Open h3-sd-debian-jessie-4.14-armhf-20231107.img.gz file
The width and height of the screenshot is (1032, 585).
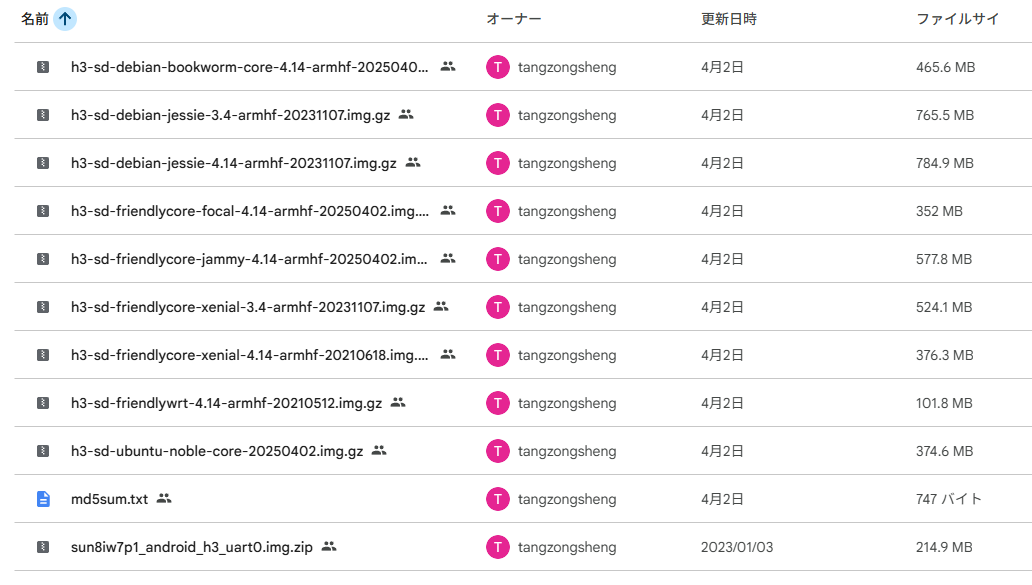pyautogui.click(x=233, y=163)
